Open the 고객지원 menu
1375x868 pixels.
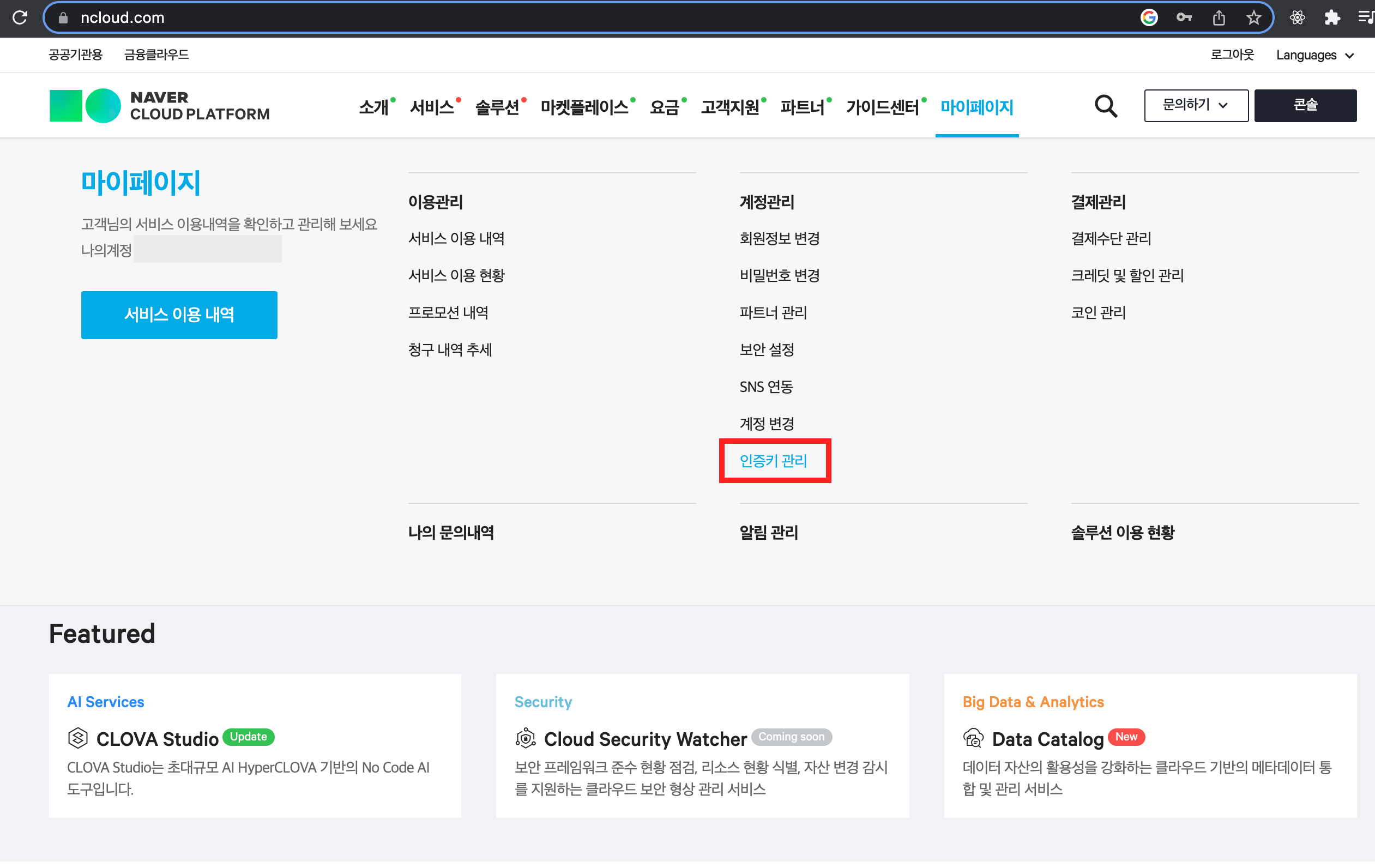[731, 107]
